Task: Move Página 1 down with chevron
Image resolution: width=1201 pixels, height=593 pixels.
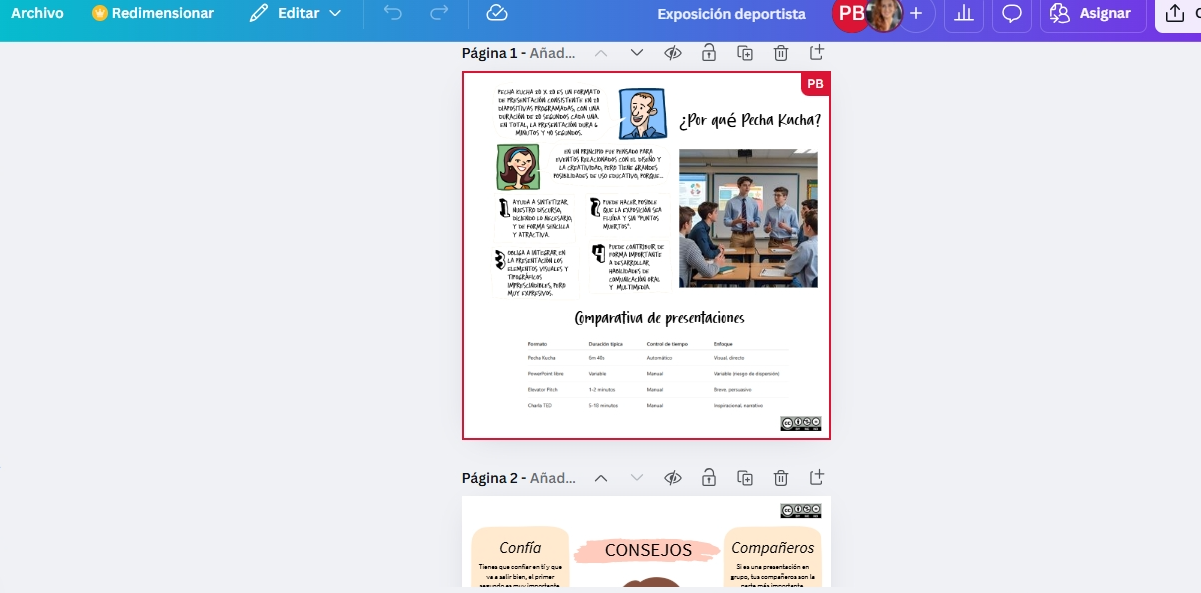Action: [x=636, y=53]
